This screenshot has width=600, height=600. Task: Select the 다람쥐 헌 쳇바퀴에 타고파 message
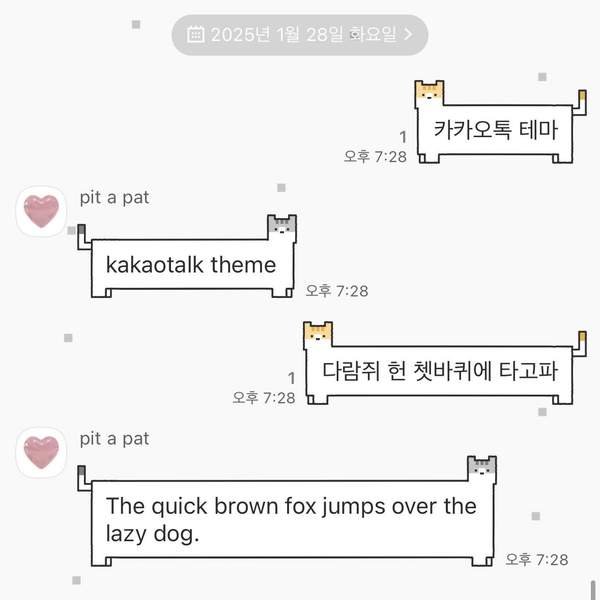(x=439, y=371)
